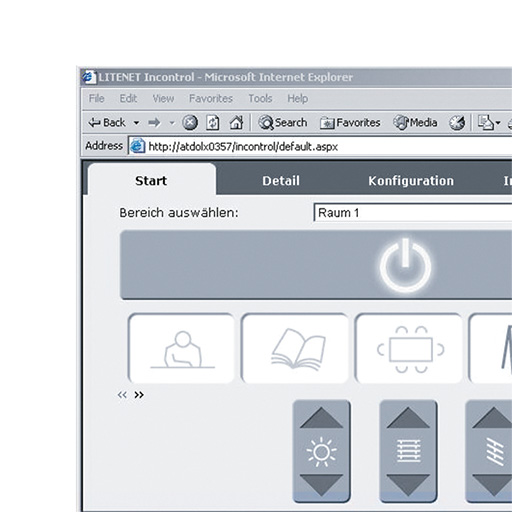Viewport: 512px width, 512px height.
Task: Raise brightness with sun up arrow
Action: point(321,418)
